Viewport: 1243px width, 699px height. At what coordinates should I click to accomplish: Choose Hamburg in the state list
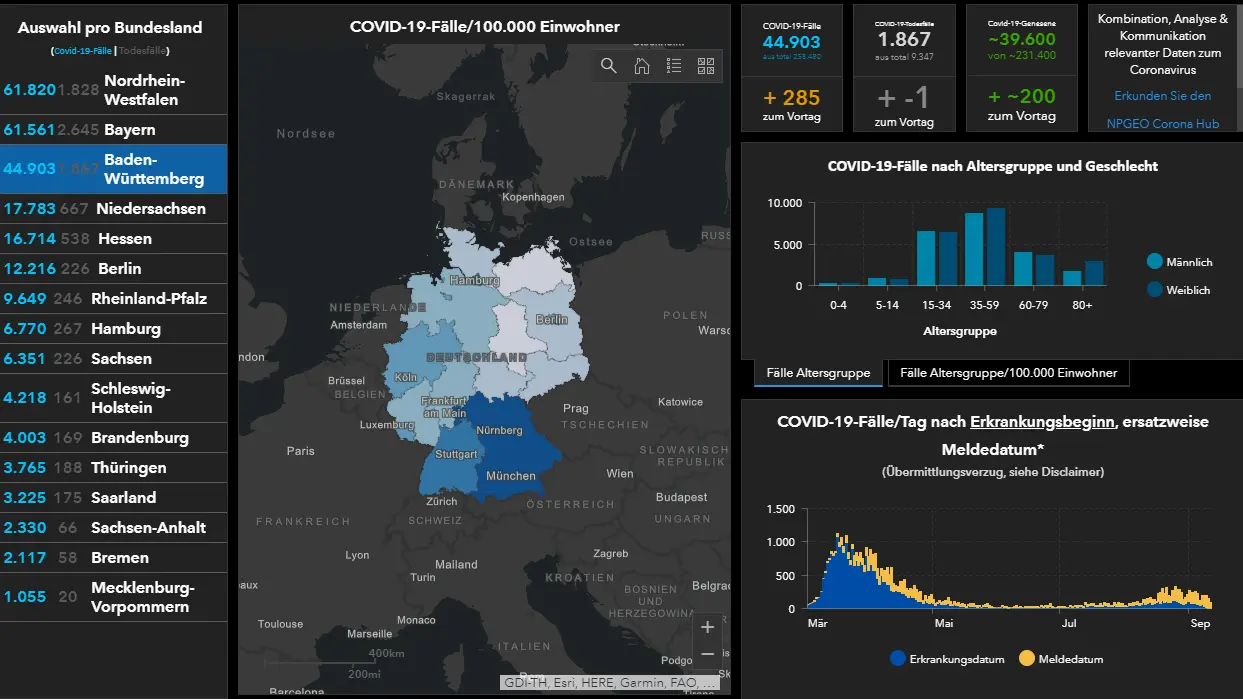pos(113,328)
